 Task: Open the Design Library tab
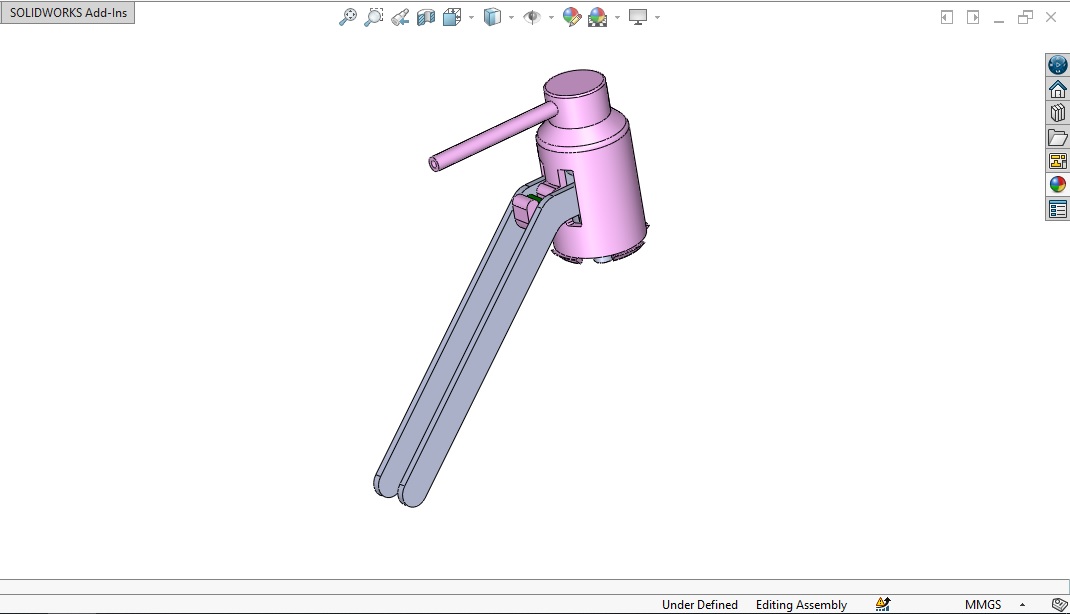[1058, 113]
